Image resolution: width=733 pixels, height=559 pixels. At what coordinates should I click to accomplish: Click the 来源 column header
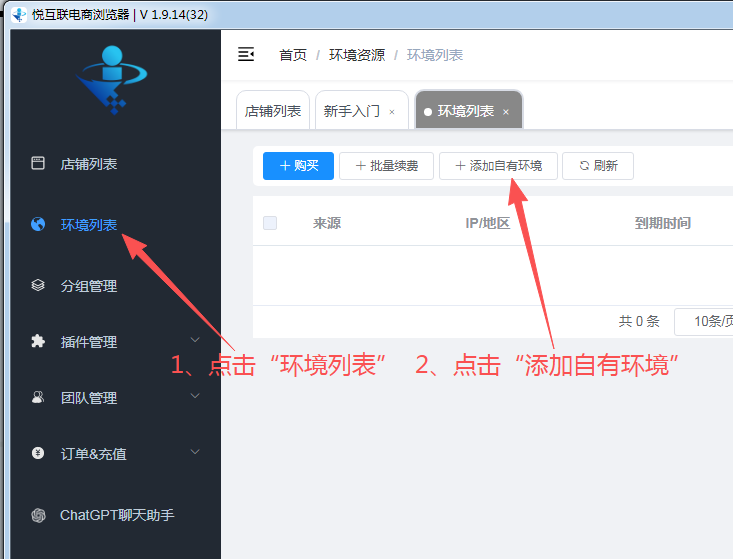pyautogui.click(x=327, y=223)
